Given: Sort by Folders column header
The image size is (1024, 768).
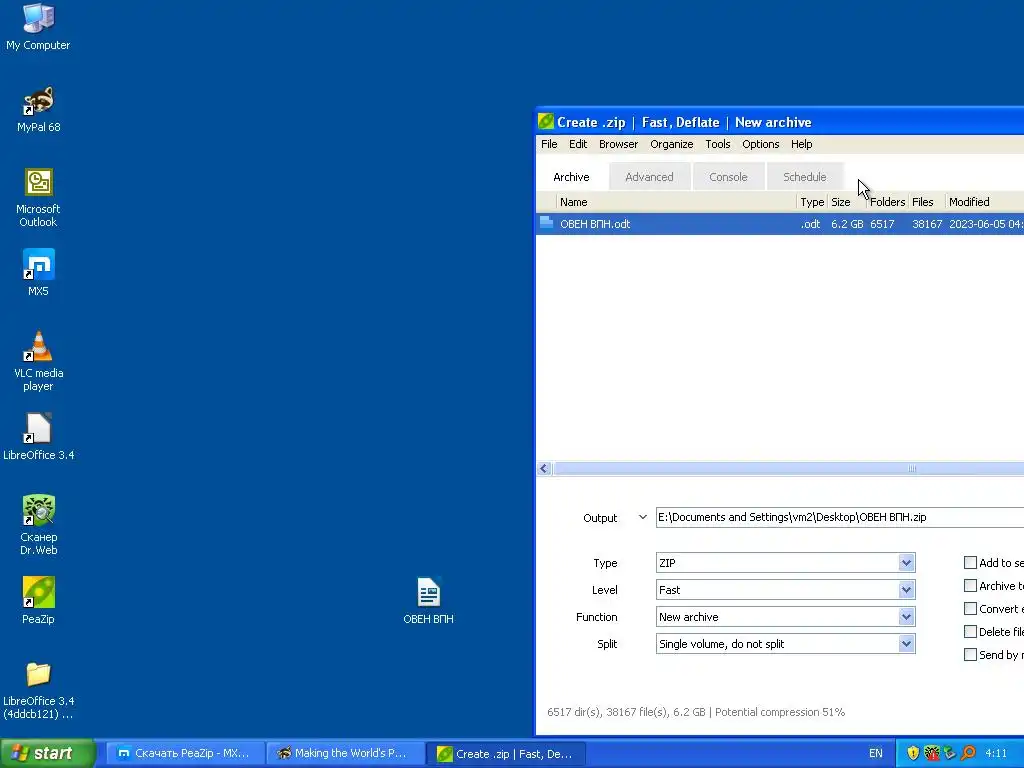Looking at the screenshot, I should [x=888, y=202].
